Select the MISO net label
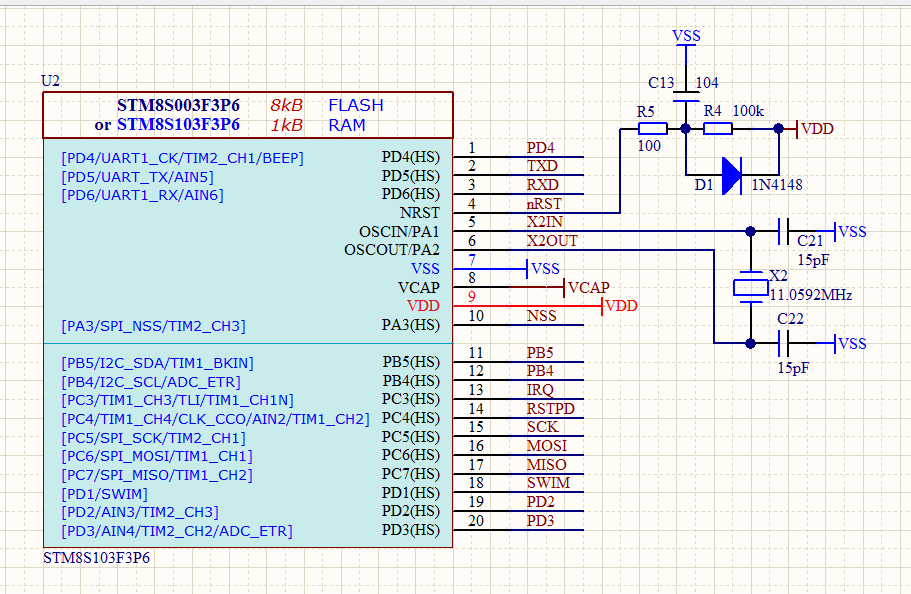This screenshot has width=911, height=594. (546, 464)
